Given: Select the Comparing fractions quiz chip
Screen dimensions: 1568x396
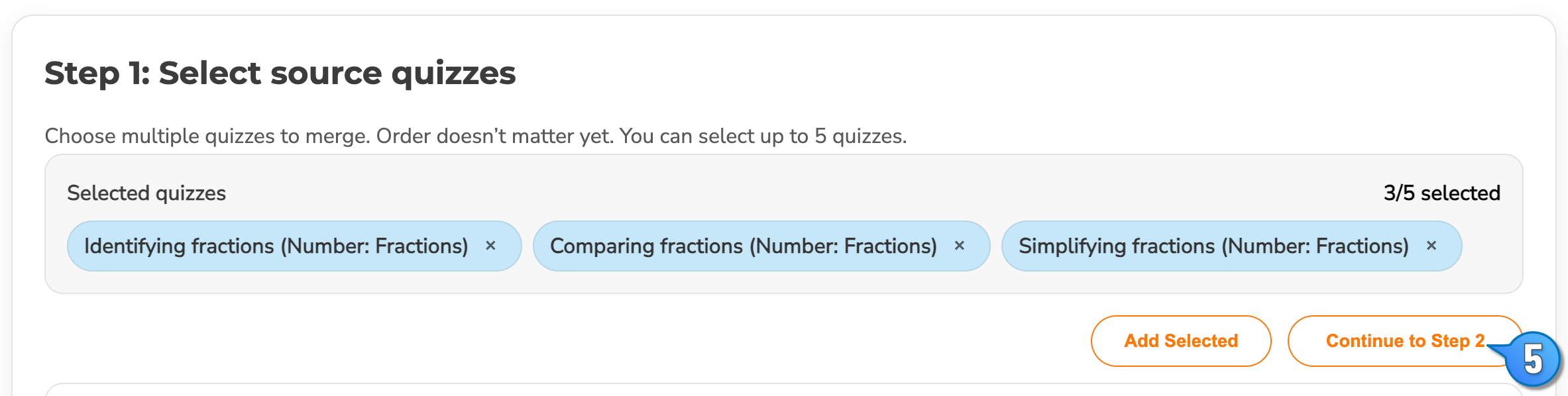Looking at the screenshot, I should [x=742, y=246].
